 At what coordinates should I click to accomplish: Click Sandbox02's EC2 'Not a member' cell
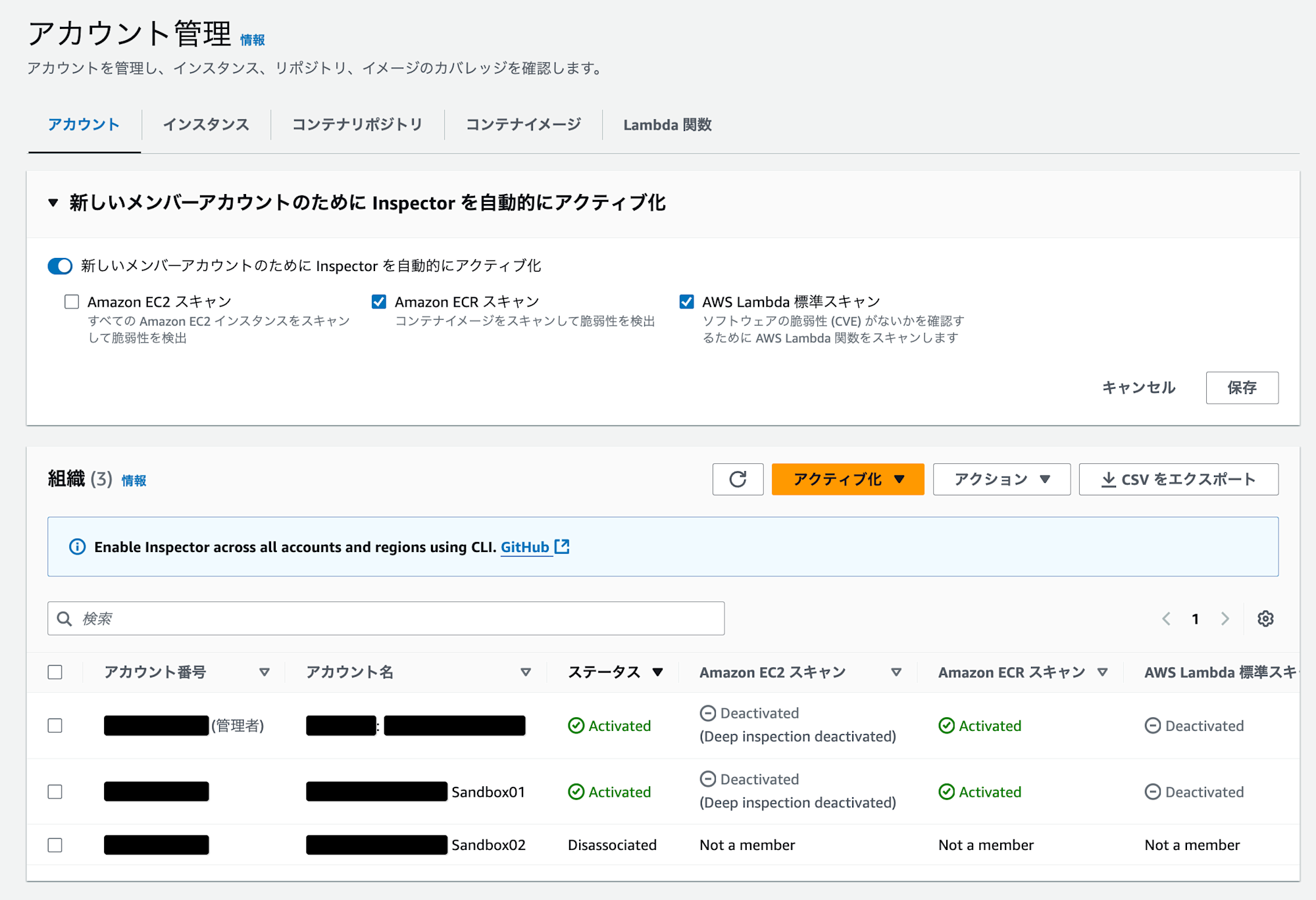tap(747, 845)
